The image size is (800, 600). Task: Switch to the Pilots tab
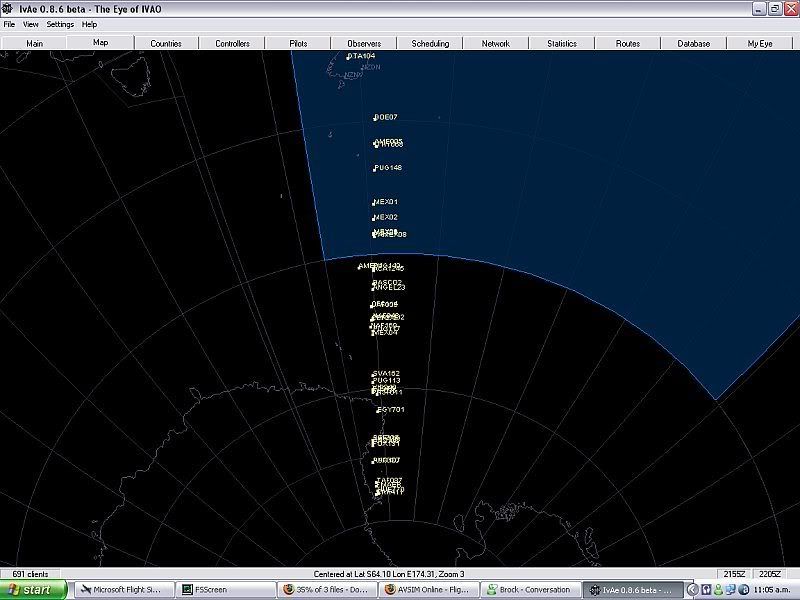pyautogui.click(x=298, y=44)
